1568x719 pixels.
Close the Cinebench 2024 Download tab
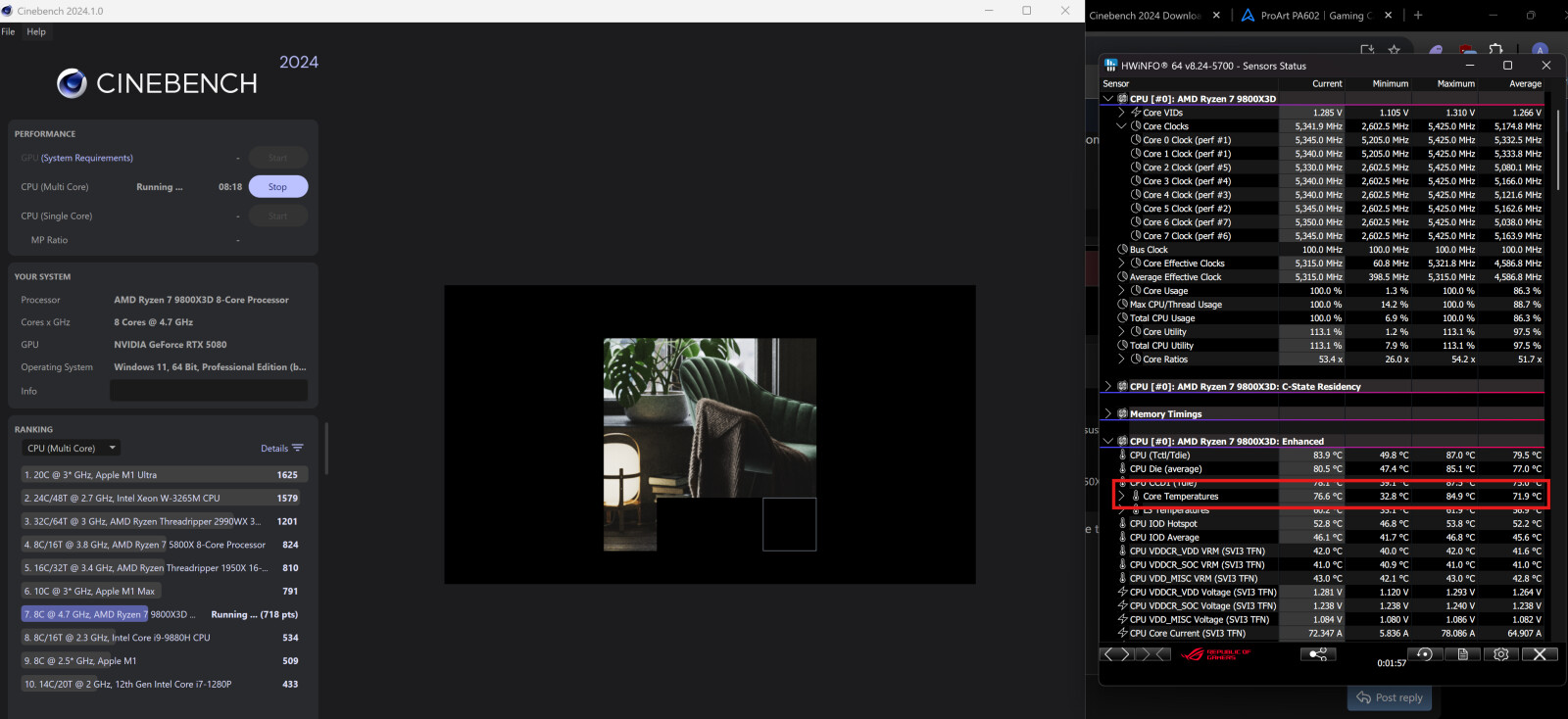point(1216,16)
